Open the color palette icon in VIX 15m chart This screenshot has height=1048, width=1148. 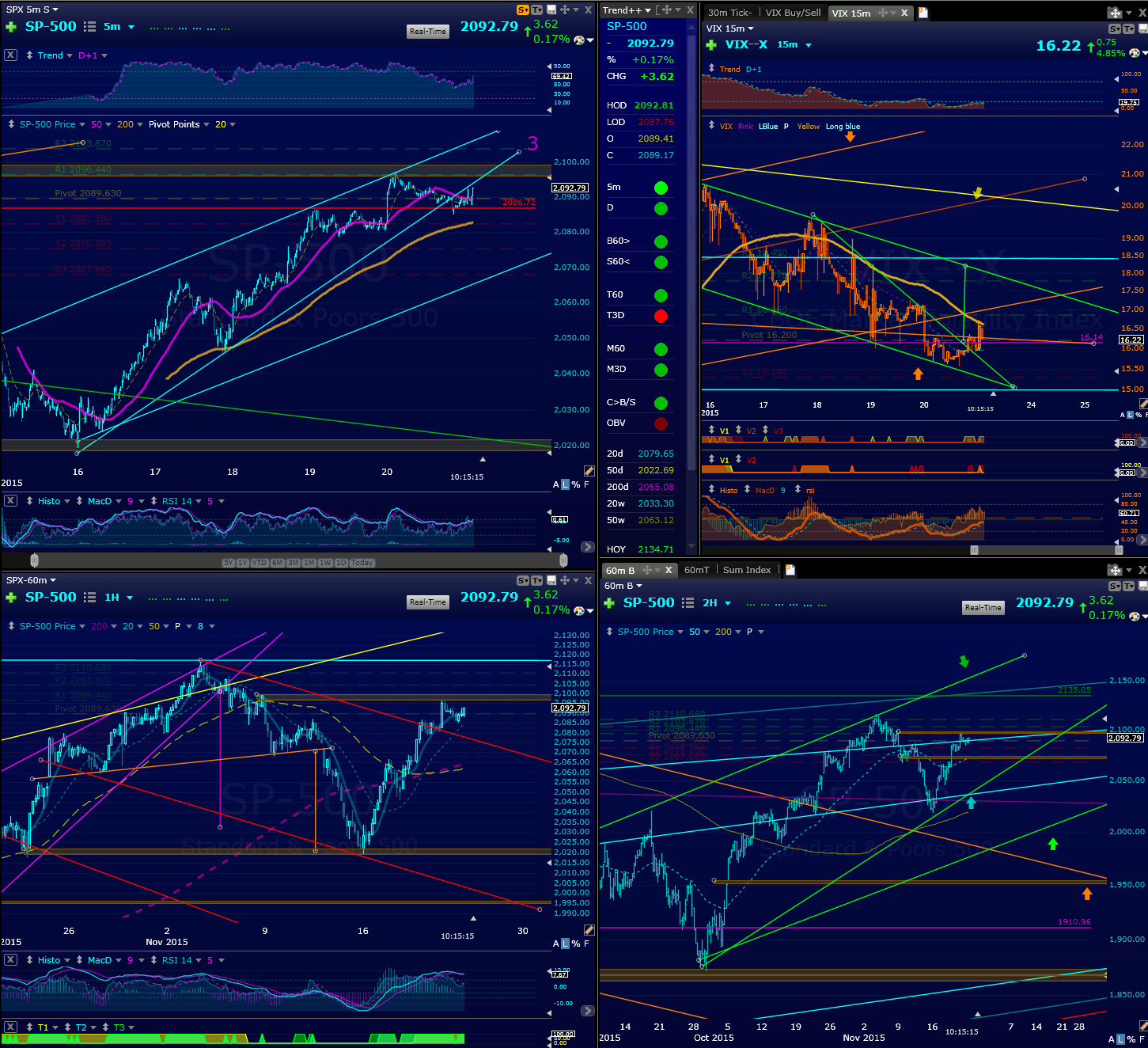click(x=1135, y=53)
